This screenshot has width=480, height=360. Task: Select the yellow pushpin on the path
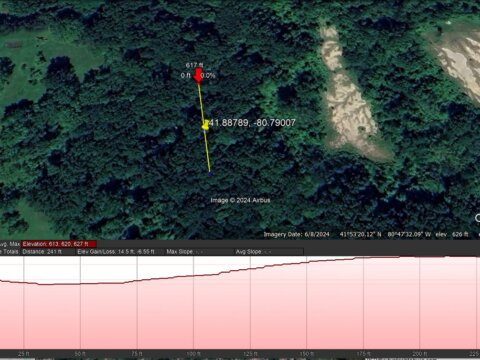coord(206,125)
